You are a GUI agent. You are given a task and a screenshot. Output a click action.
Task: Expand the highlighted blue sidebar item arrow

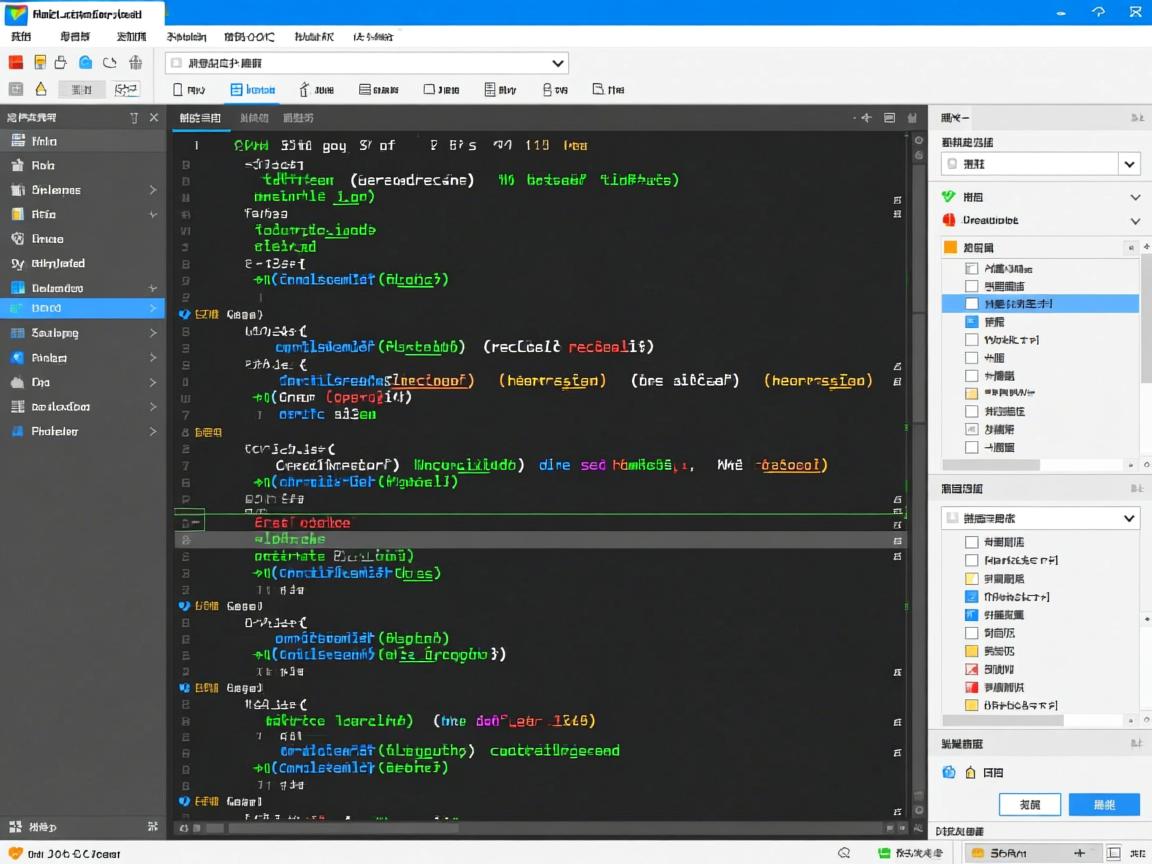click(153, 309)
